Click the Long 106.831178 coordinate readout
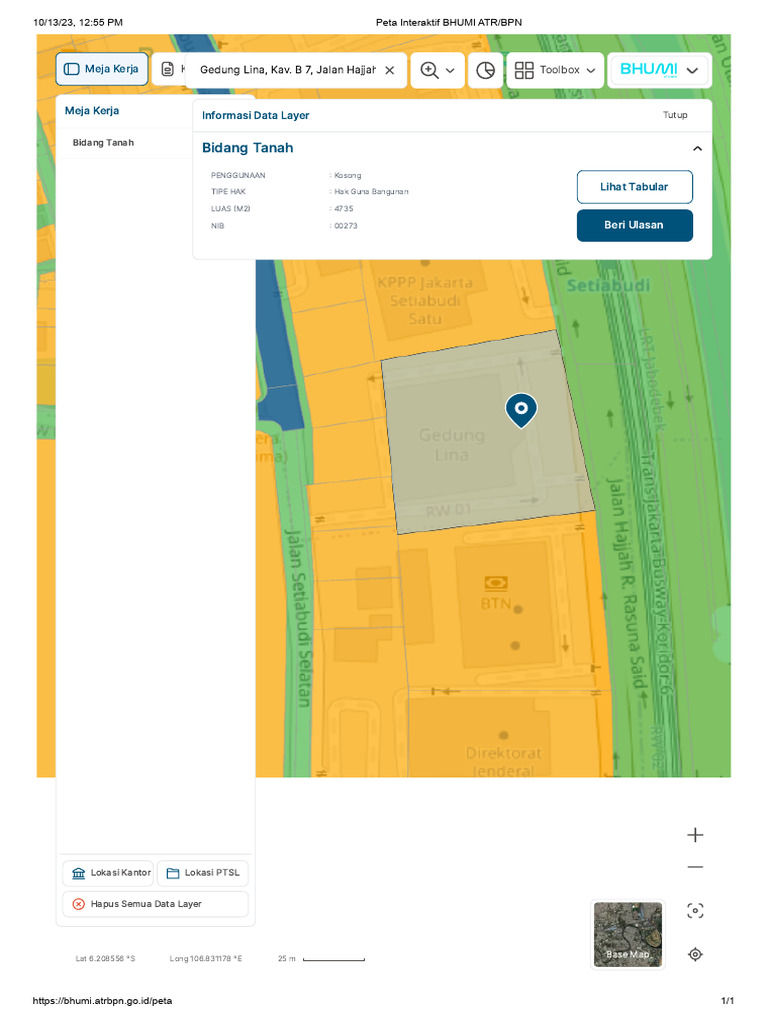Viewport: 768px width, 1024px height. point(206,959)
